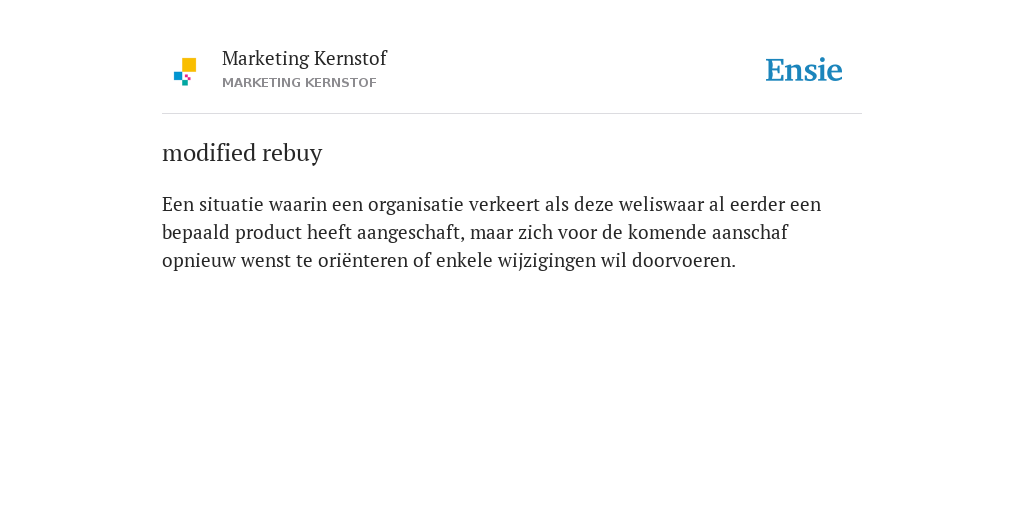Select the blue square in the logo
This screenshot has height=512, width=1024.
coord(178,76)
